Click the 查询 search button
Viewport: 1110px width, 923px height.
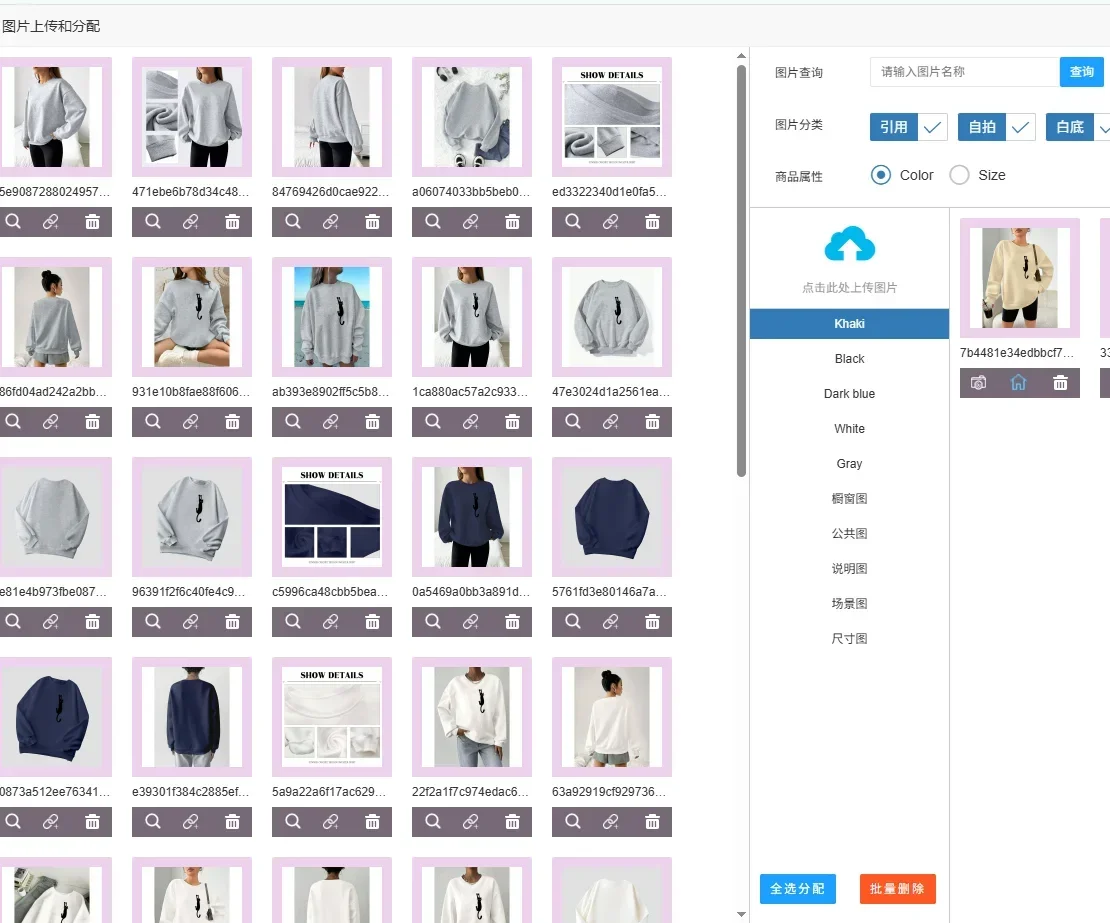(1082, 72)
